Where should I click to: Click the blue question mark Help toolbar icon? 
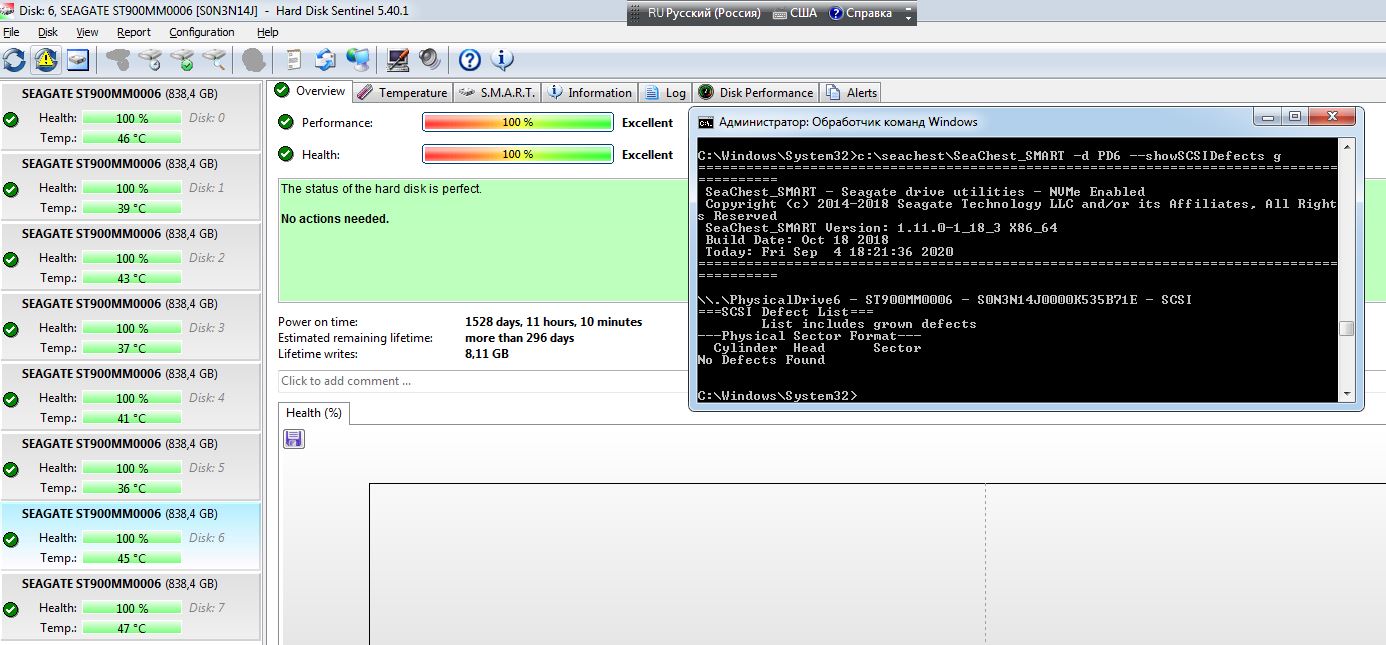tap(470, 60)
